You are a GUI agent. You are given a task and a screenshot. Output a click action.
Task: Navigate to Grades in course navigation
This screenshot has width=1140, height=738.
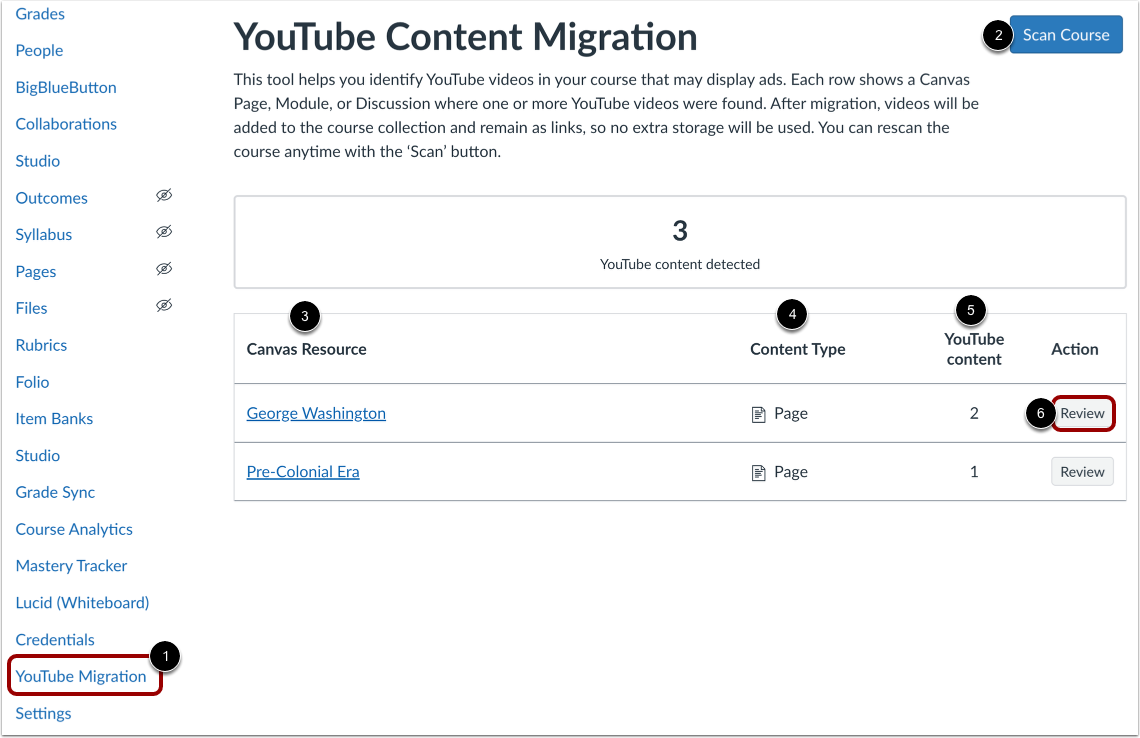pyautogui.click(x=39, y=13)
